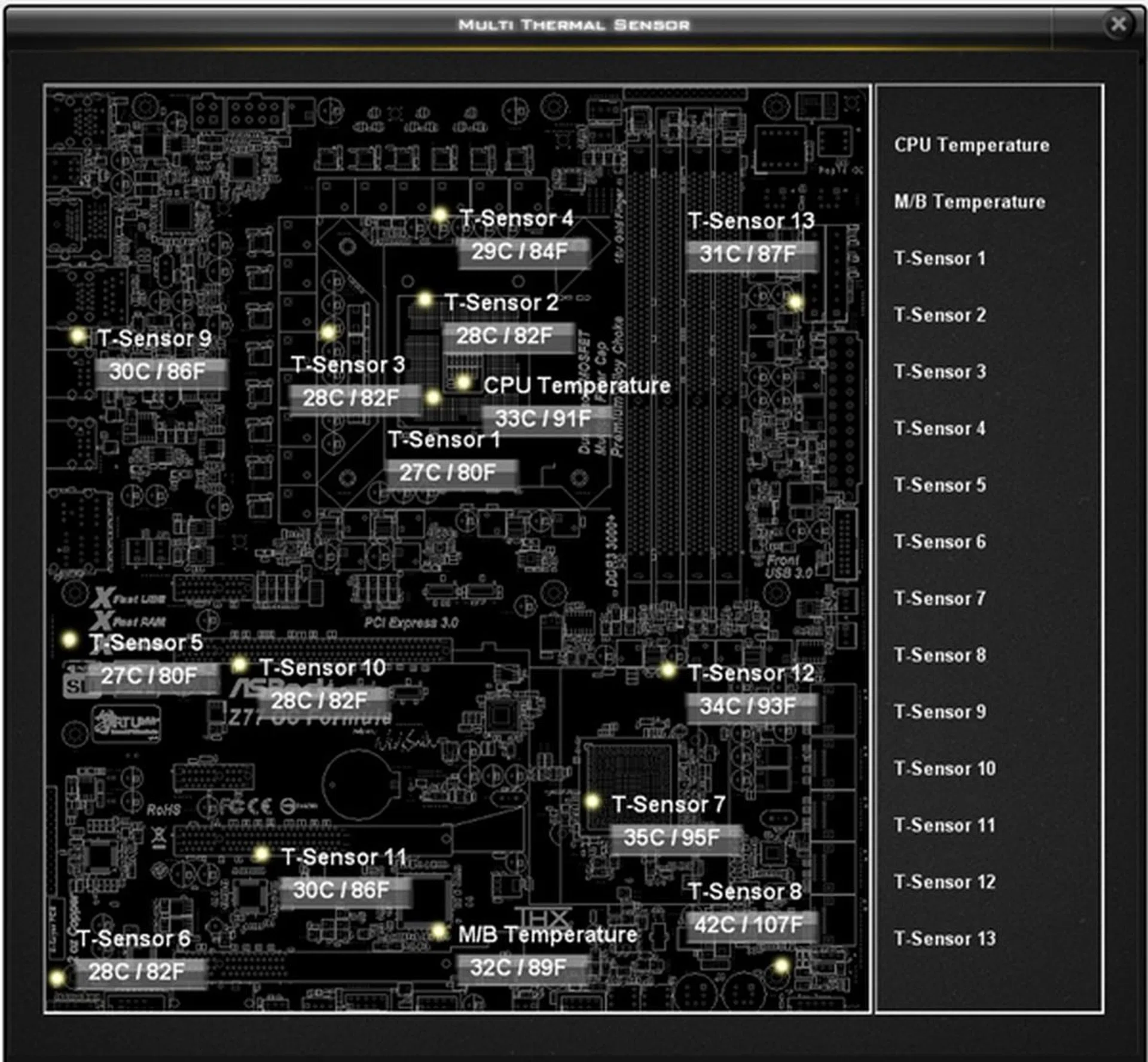
Task: Select the T-Sensor 10 marker near the PCIe slot
Action: click(242, 665)
